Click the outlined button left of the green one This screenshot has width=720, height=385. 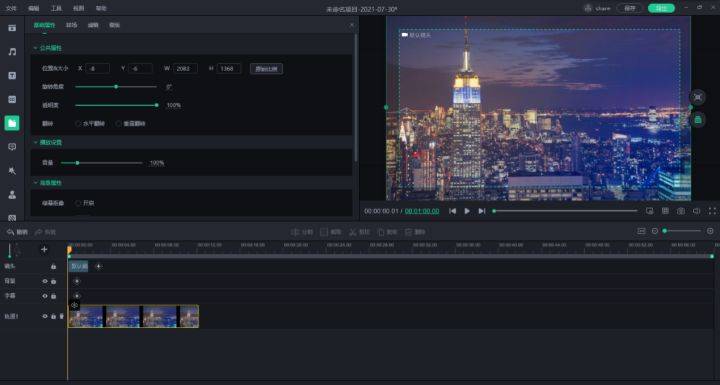(x=630, y=8)
